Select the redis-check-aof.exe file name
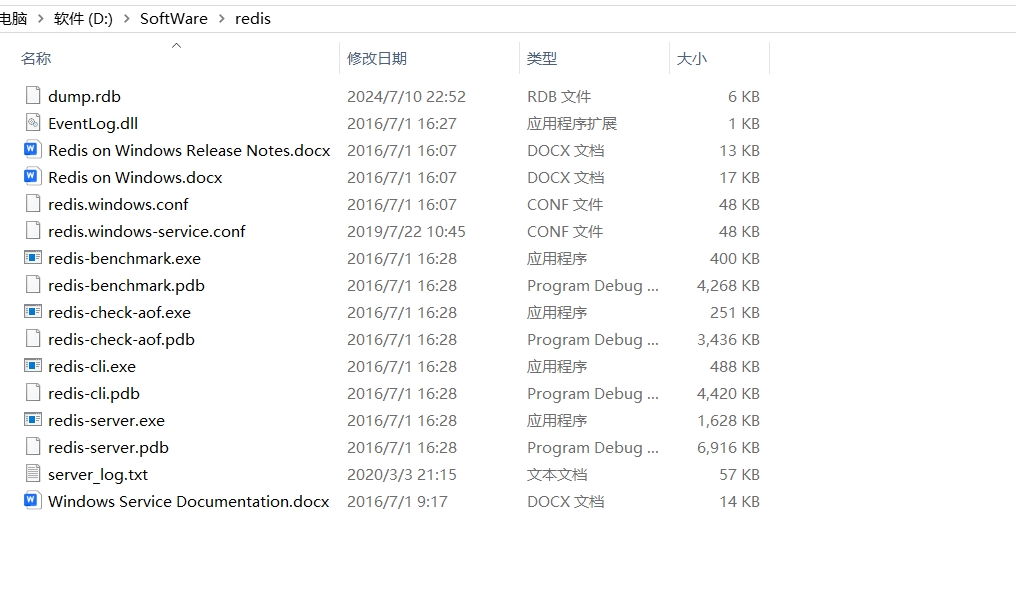Screen dimensions: 1016x615 (x=119, y=312)
